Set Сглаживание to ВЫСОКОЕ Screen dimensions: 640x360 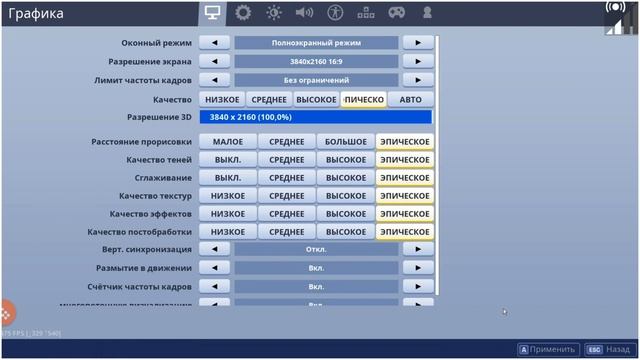click(x=346, y=178)
